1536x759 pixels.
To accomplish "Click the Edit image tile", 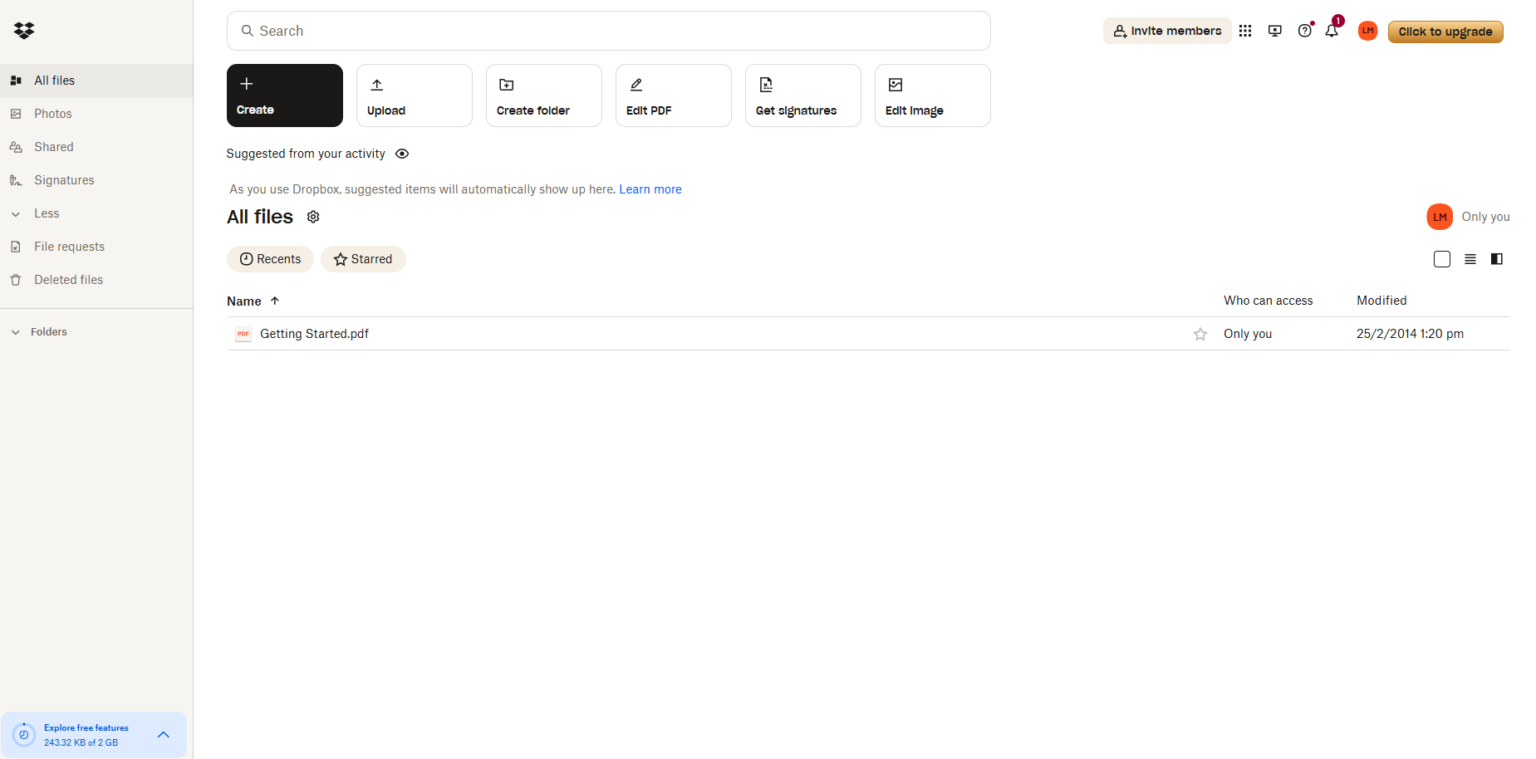I will 932,96.
